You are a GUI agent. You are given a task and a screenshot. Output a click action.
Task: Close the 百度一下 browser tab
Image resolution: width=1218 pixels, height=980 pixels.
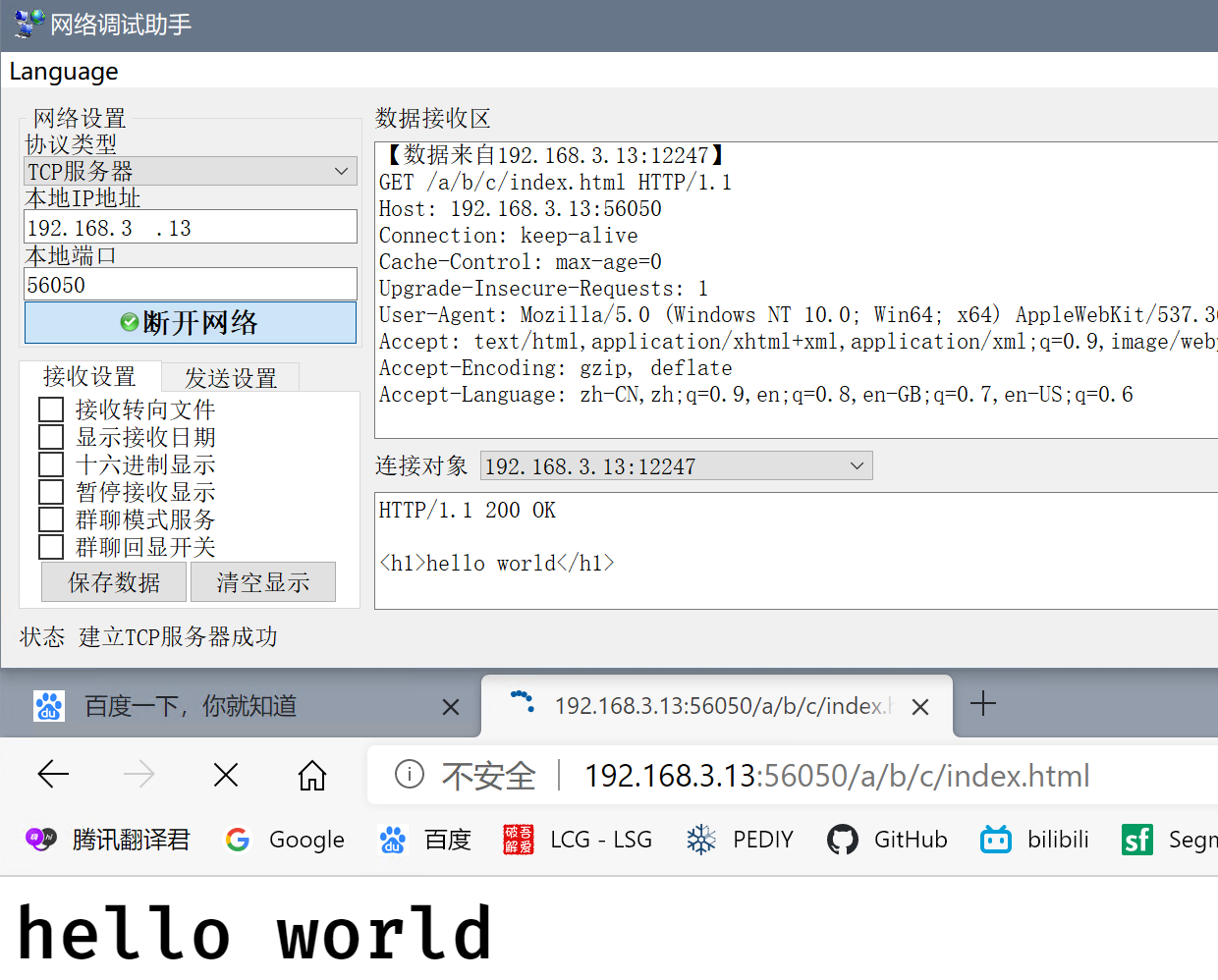tap(451, 707)
